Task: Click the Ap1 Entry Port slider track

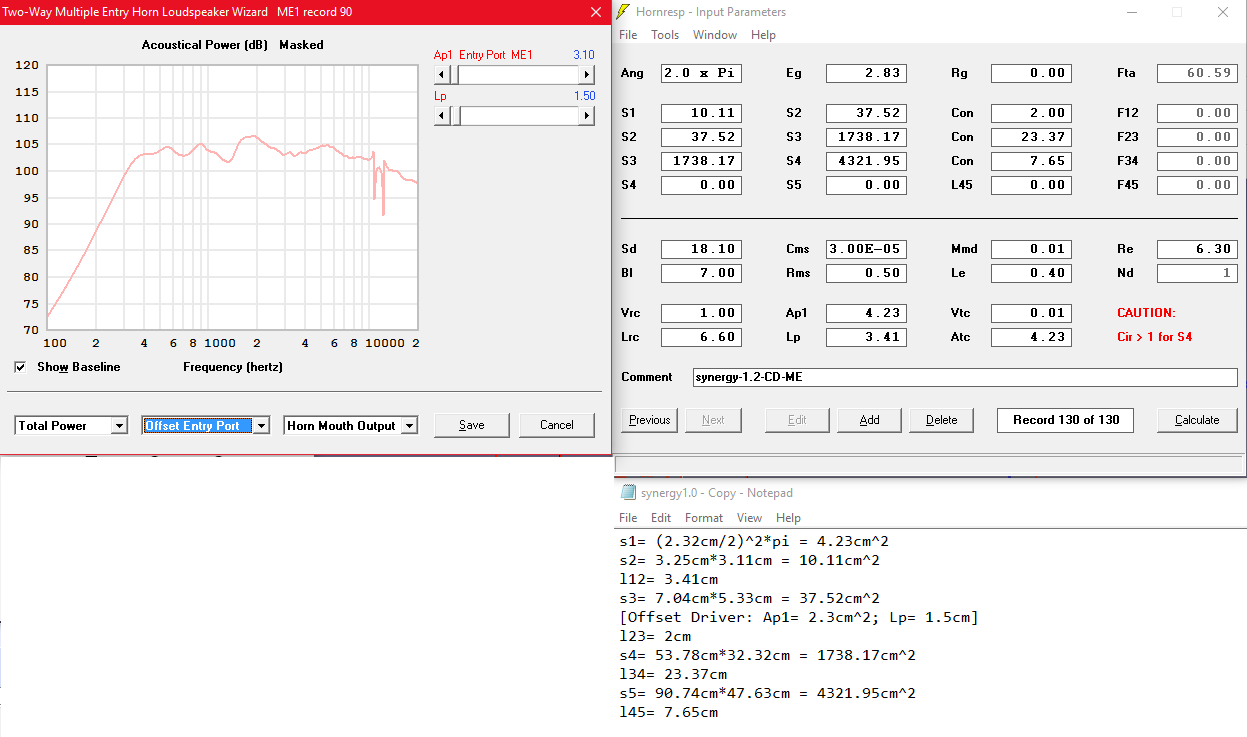Action: [x=514, y=75]
